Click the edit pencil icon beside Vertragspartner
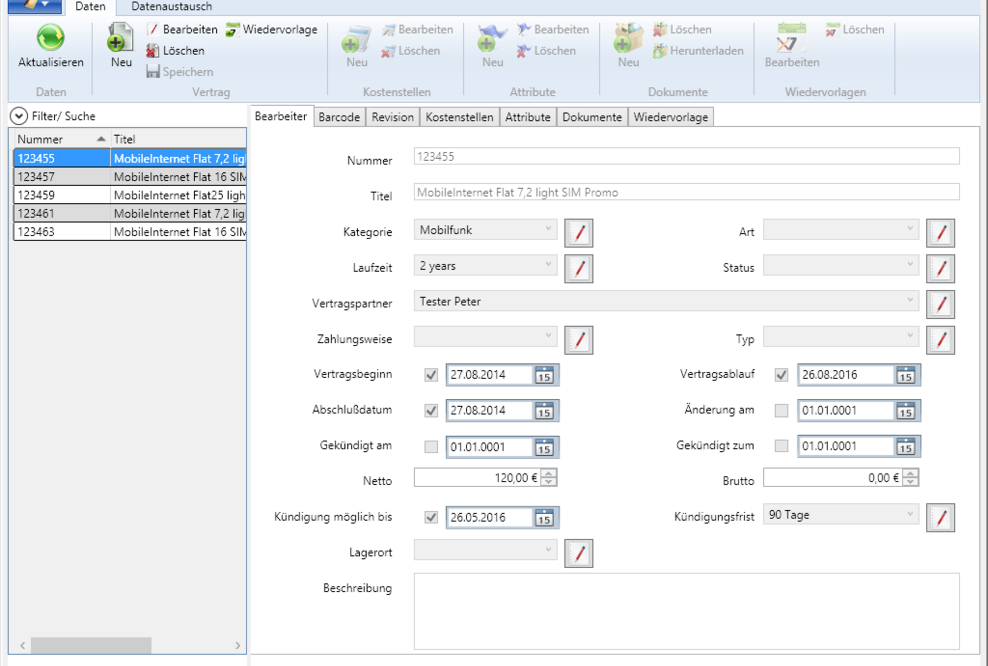Image resolution: width=988 pixels, height=666 pixels. coord(940,303)
